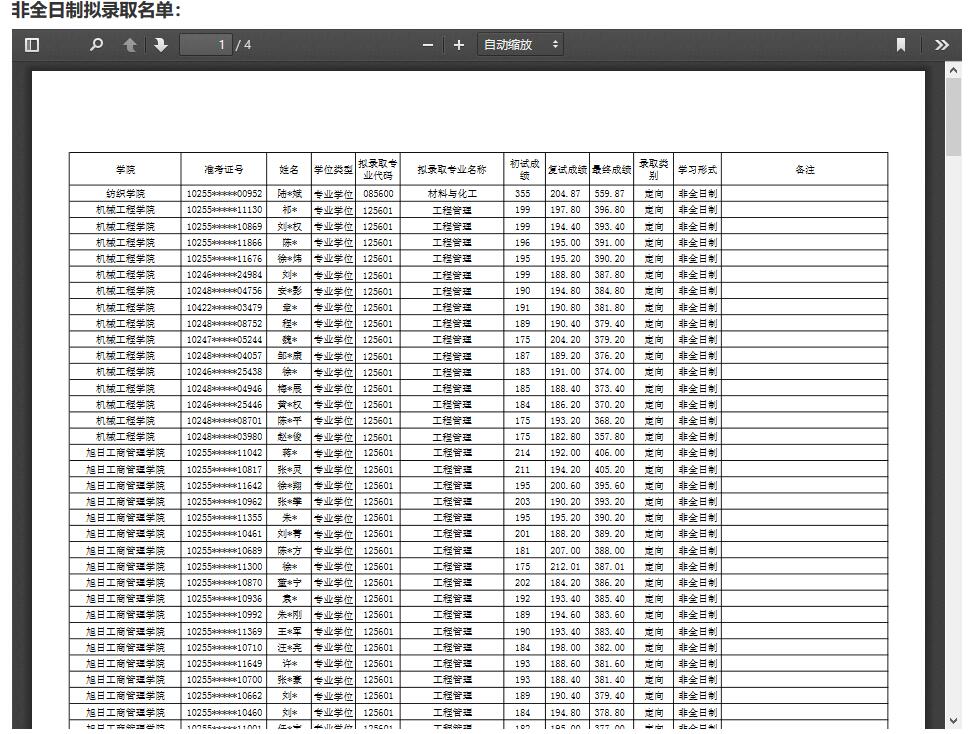The image size is (968, 734).
Task: Click the scrollbar down arrow
Action: [x=953, y=720]
